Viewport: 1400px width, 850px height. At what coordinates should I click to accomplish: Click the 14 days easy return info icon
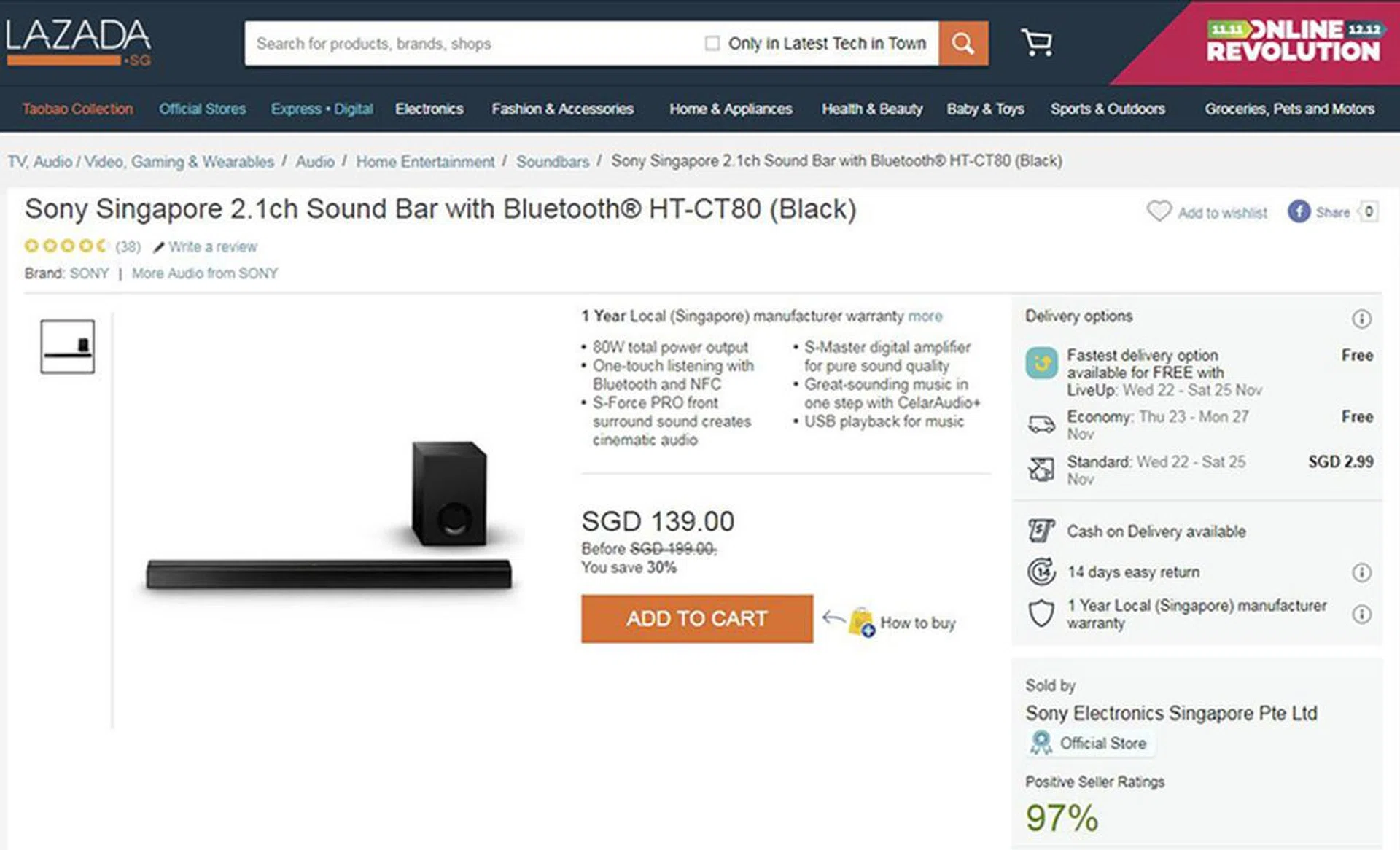pyautogui.click(x=1361, y=572)
